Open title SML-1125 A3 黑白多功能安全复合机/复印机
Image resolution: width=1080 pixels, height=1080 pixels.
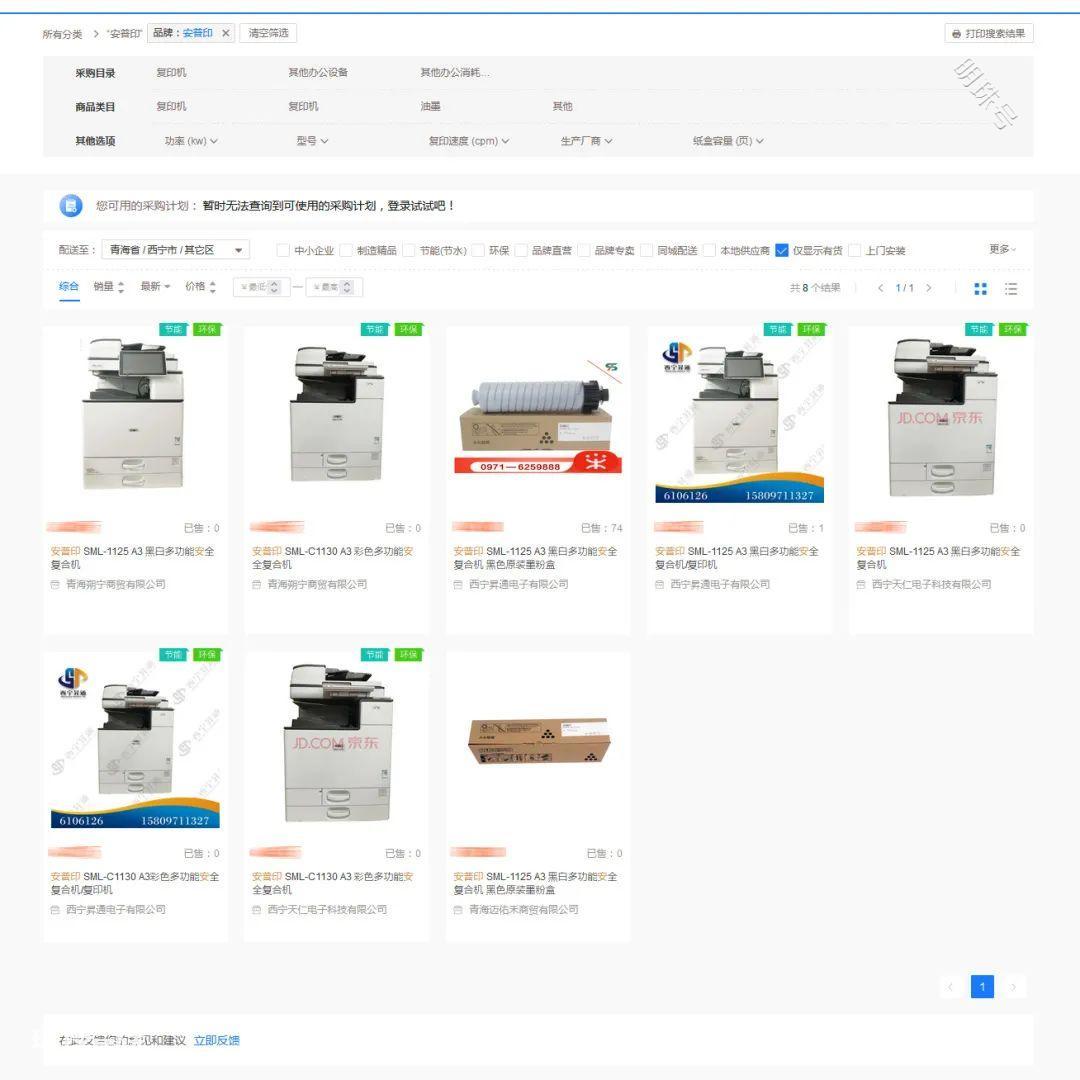pyautogui.click(x=737, y=558)
